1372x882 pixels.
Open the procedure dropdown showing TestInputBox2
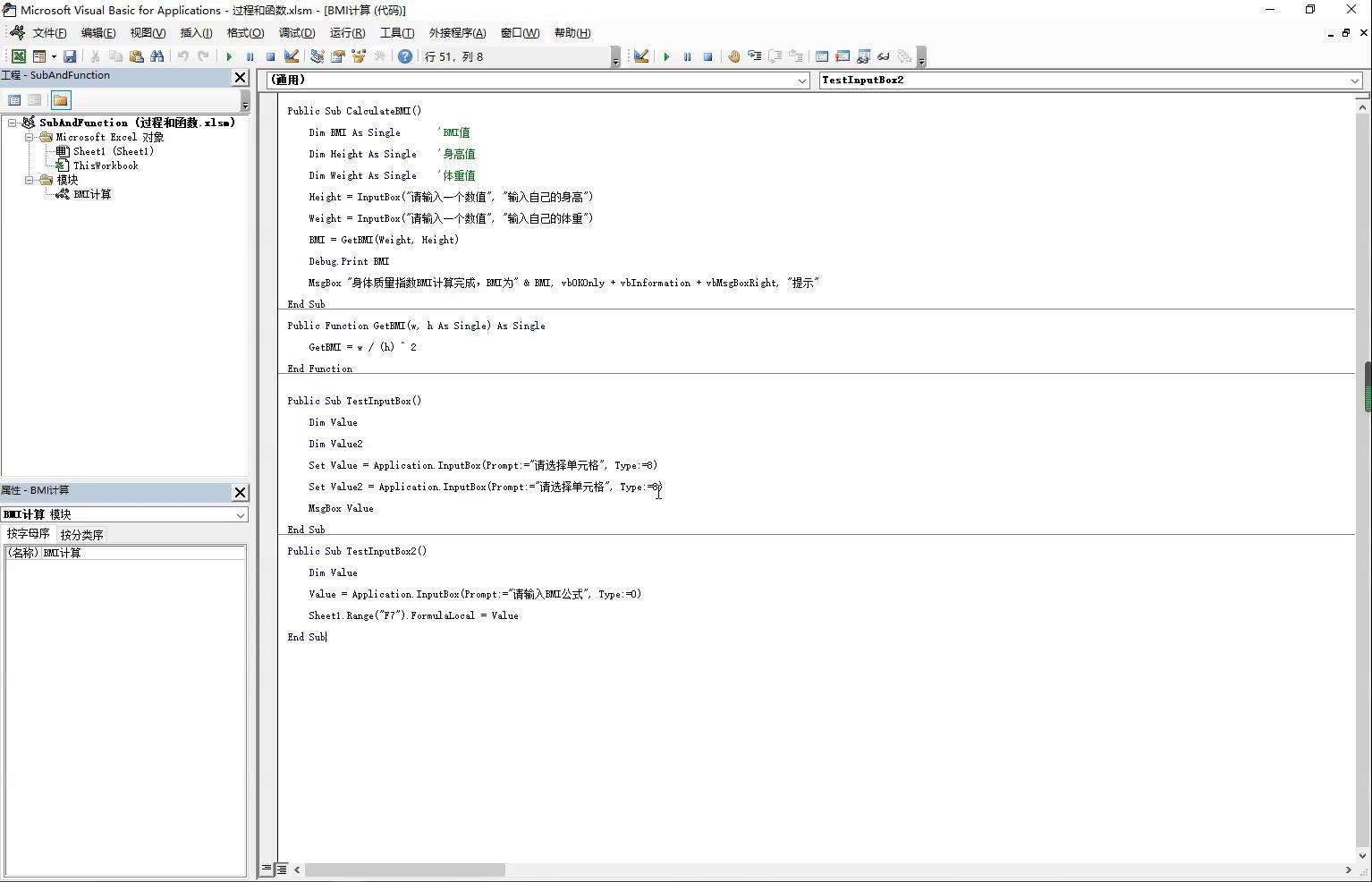coord(1356,80)
